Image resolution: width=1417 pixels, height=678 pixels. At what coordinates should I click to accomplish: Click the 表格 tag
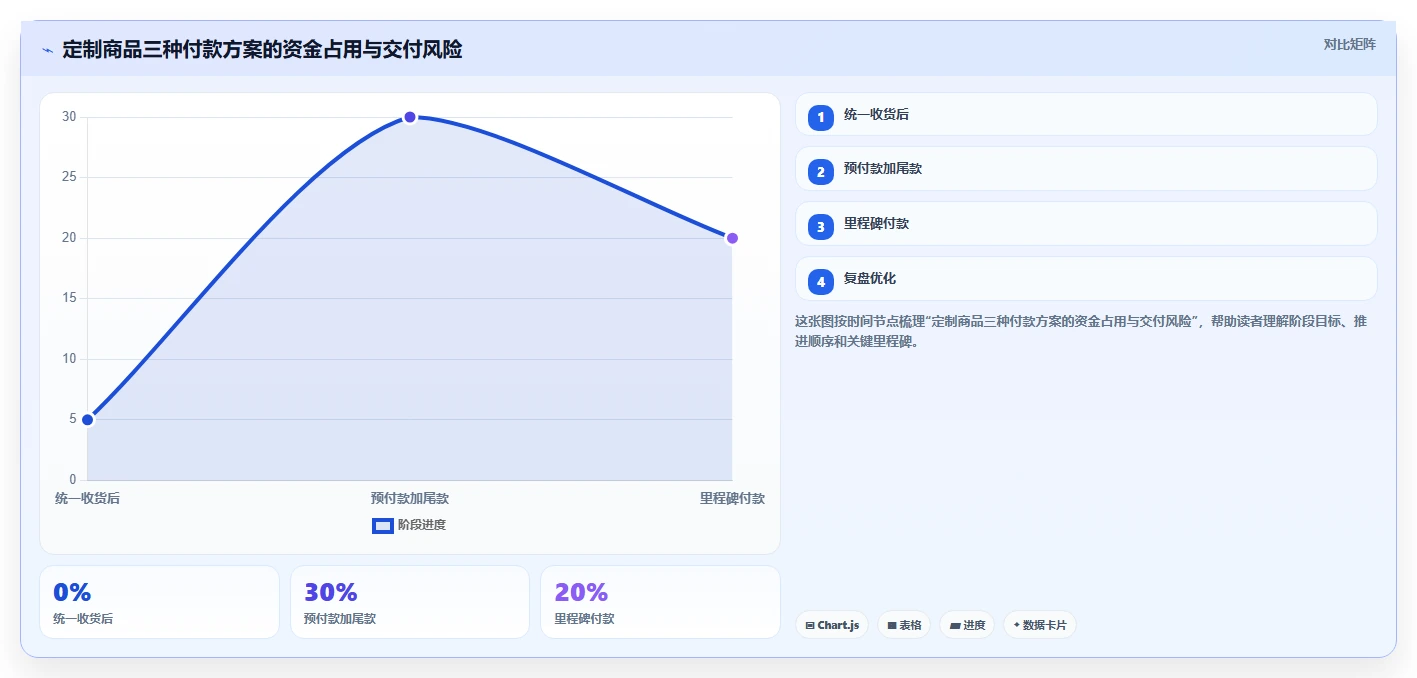pos(904,625)
